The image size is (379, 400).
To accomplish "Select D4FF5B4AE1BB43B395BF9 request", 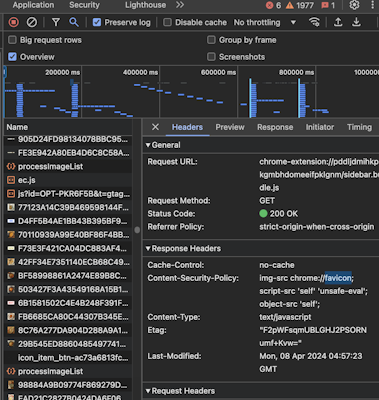I will [68, 221].
